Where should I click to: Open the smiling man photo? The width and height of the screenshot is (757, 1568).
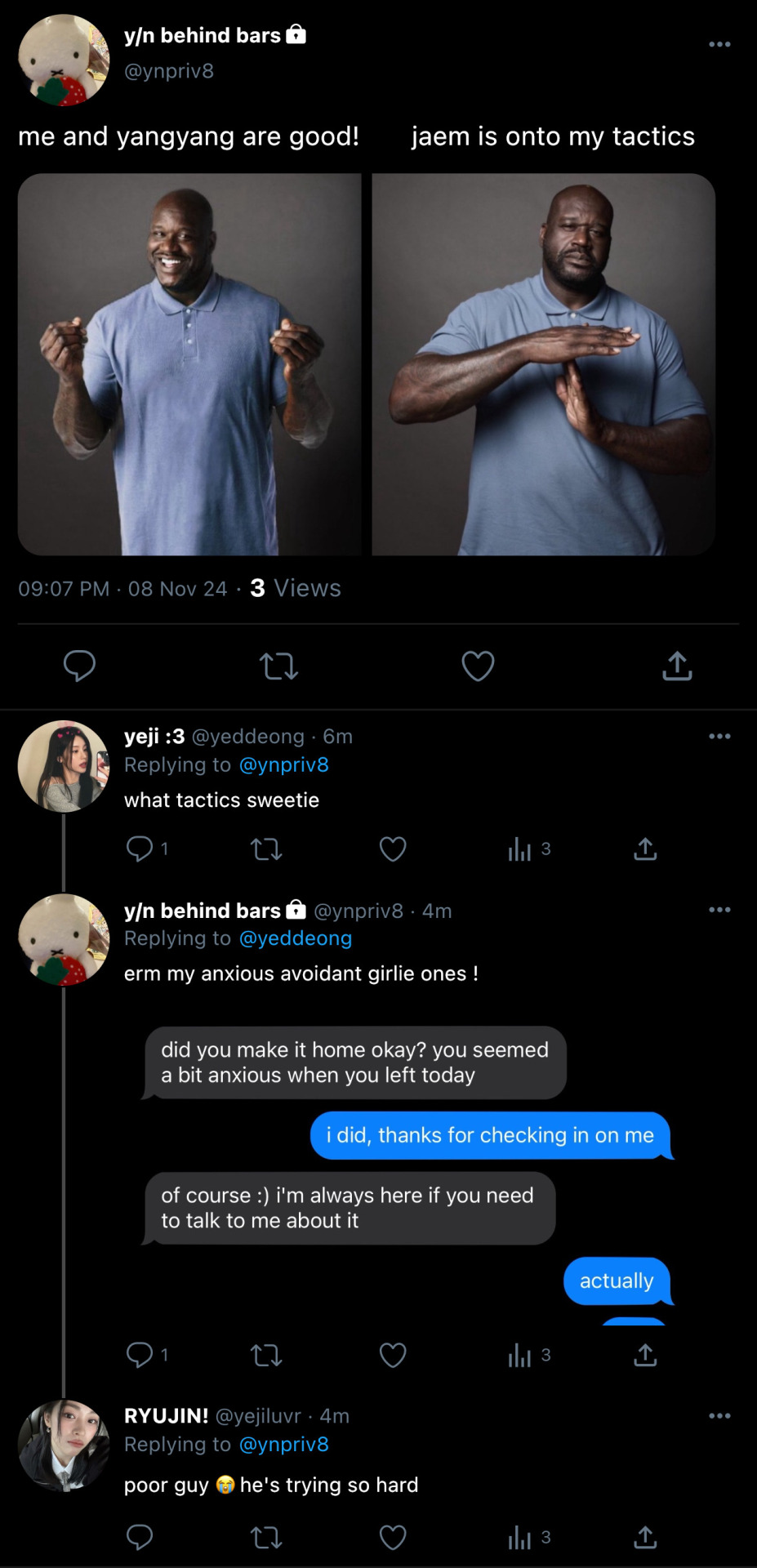tap(189, 364)
